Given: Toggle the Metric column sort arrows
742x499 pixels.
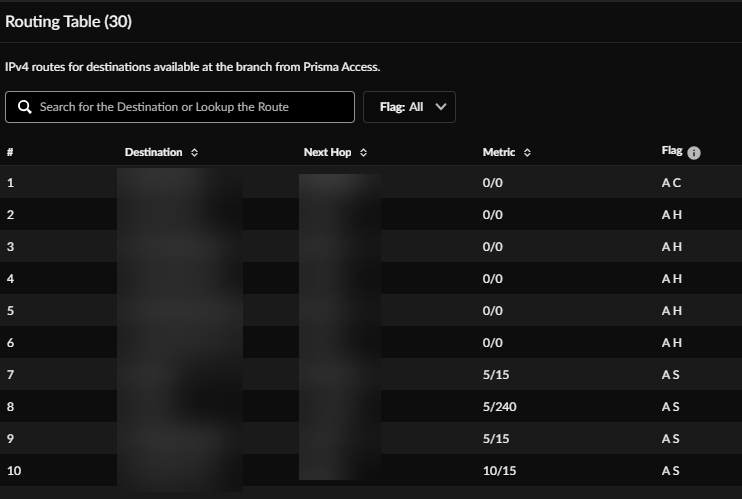Looking at the screenshot, I should 527,153.
